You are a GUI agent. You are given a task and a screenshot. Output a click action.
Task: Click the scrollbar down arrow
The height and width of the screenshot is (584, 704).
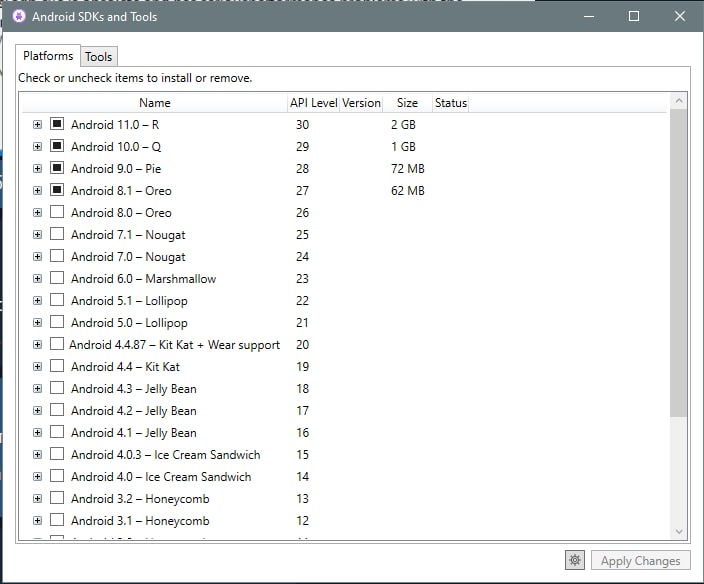click(x=678, y=531)
